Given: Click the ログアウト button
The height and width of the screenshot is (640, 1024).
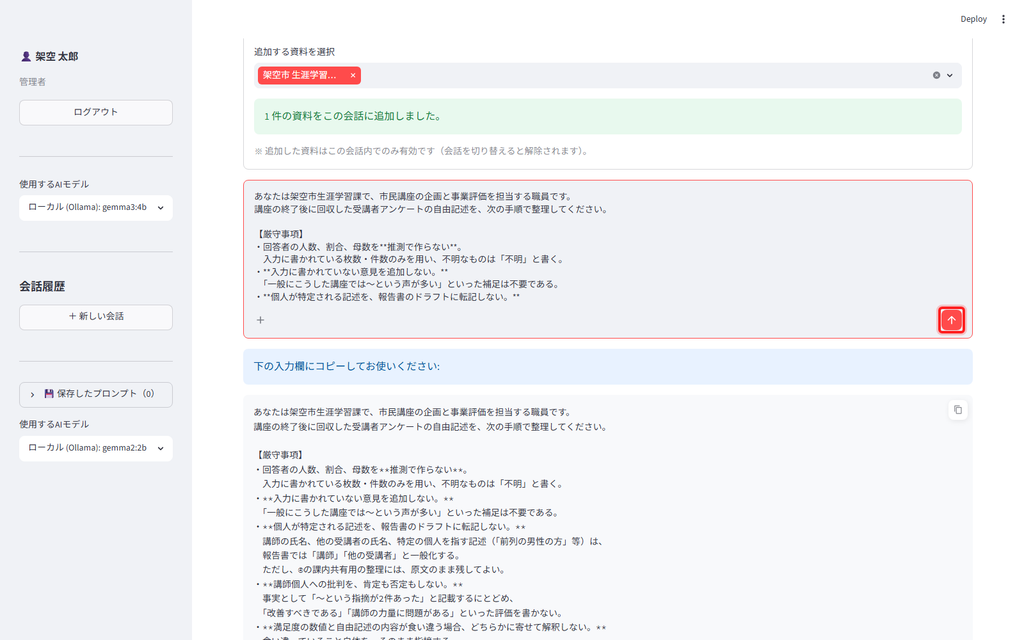Looking at the screenshot, I should tap(96, 112).
